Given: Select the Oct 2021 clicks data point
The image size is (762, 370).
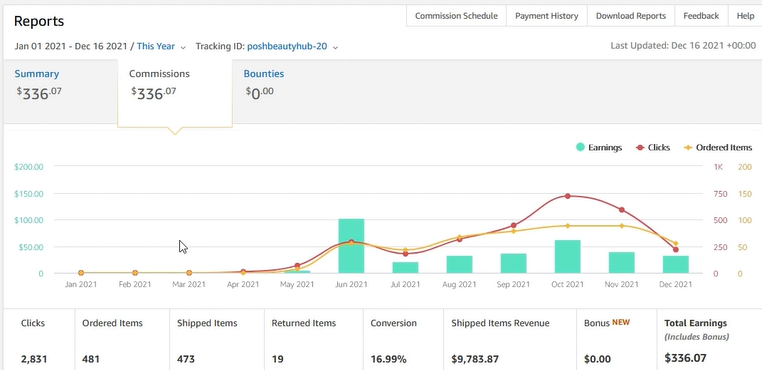Looking at the screenshot, I should (x=568, y=196).
